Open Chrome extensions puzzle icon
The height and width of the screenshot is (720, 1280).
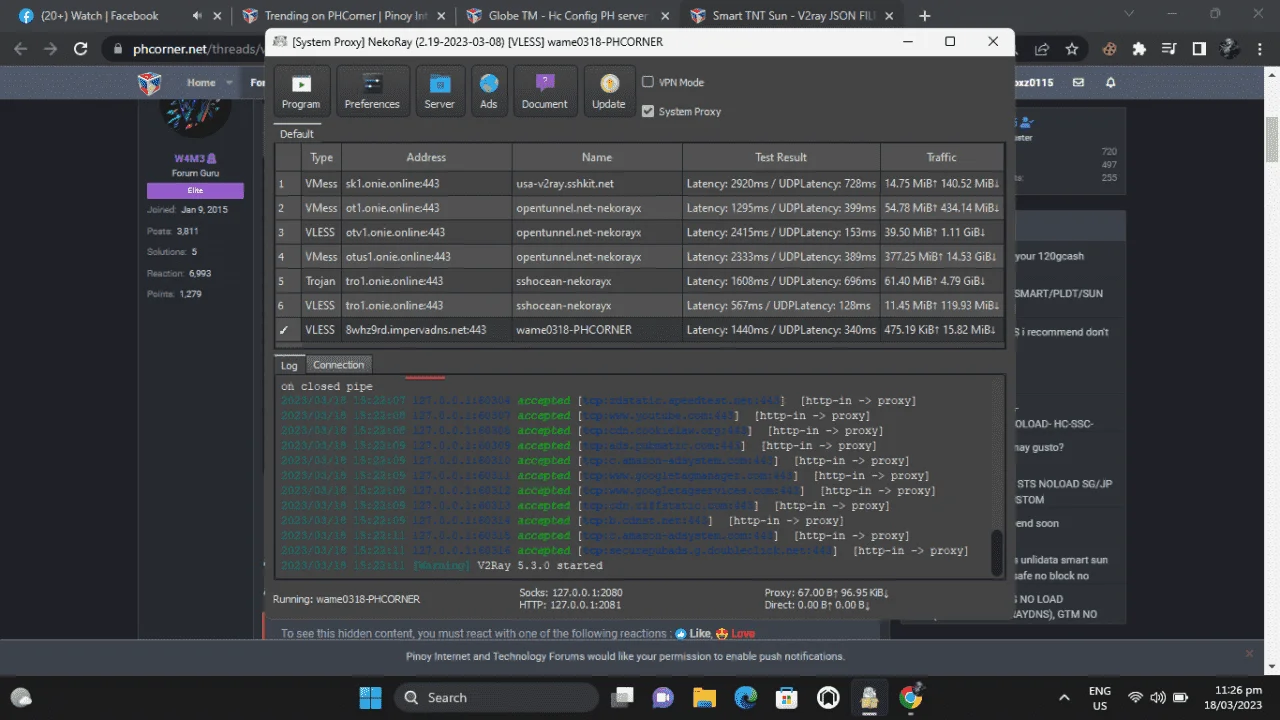pyautogui.click(x=1138, y=49)
